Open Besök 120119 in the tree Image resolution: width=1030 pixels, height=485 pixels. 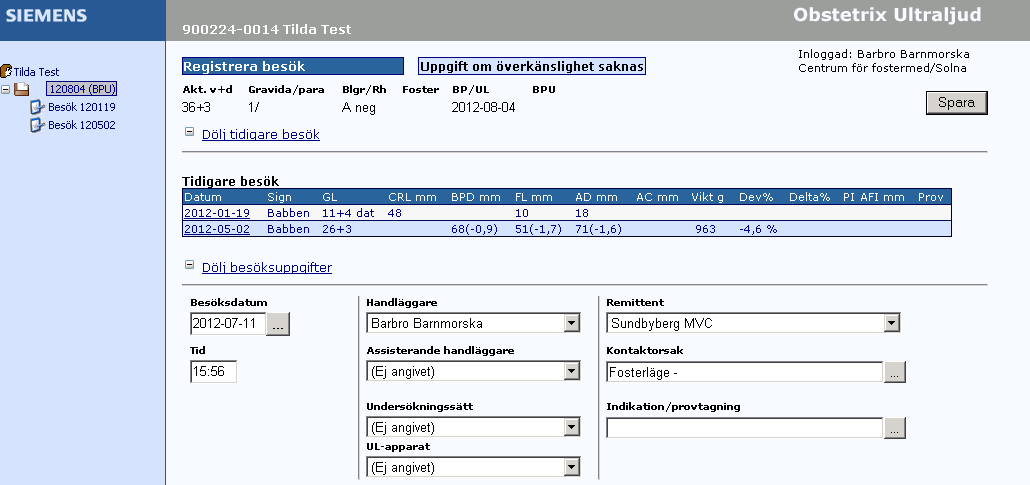click(81, 107)
